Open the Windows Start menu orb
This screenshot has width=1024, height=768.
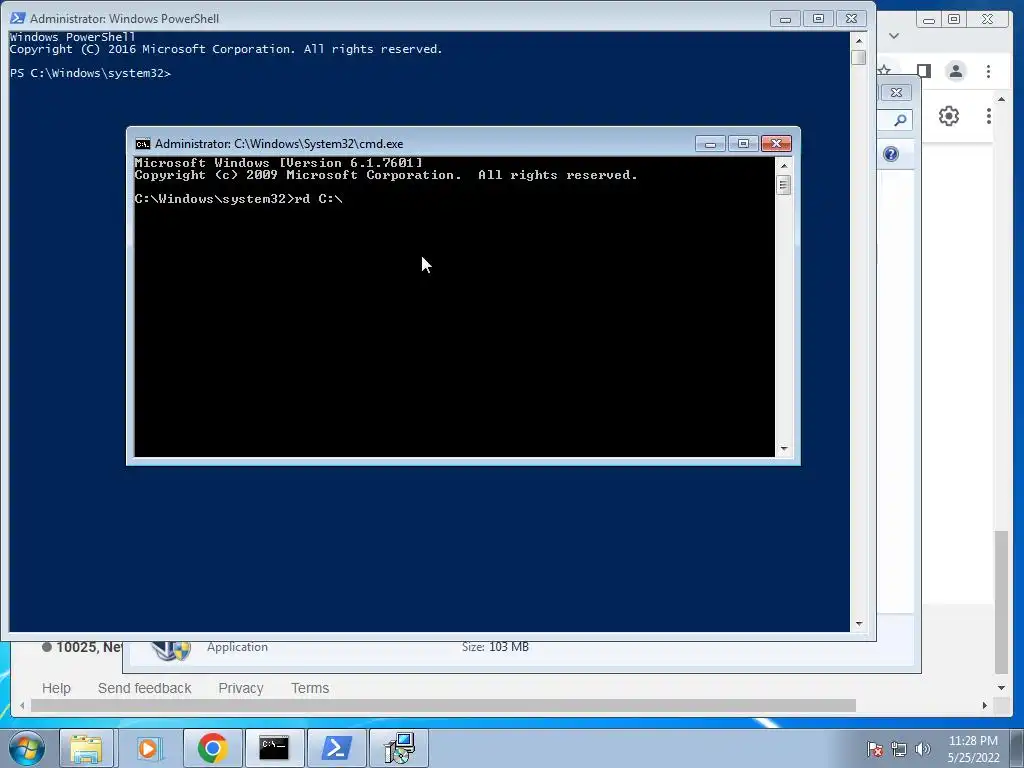tap(27, 748)
